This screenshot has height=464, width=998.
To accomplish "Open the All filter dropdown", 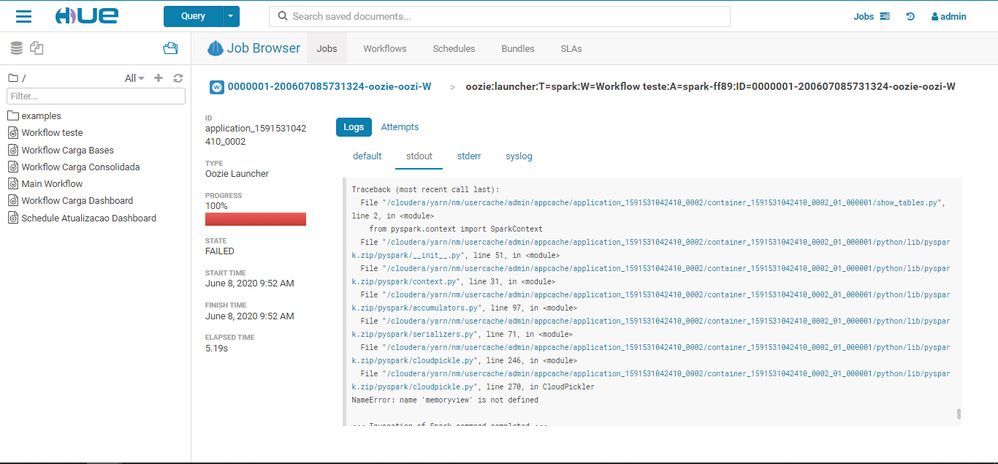I will click(x=134, y=78).
